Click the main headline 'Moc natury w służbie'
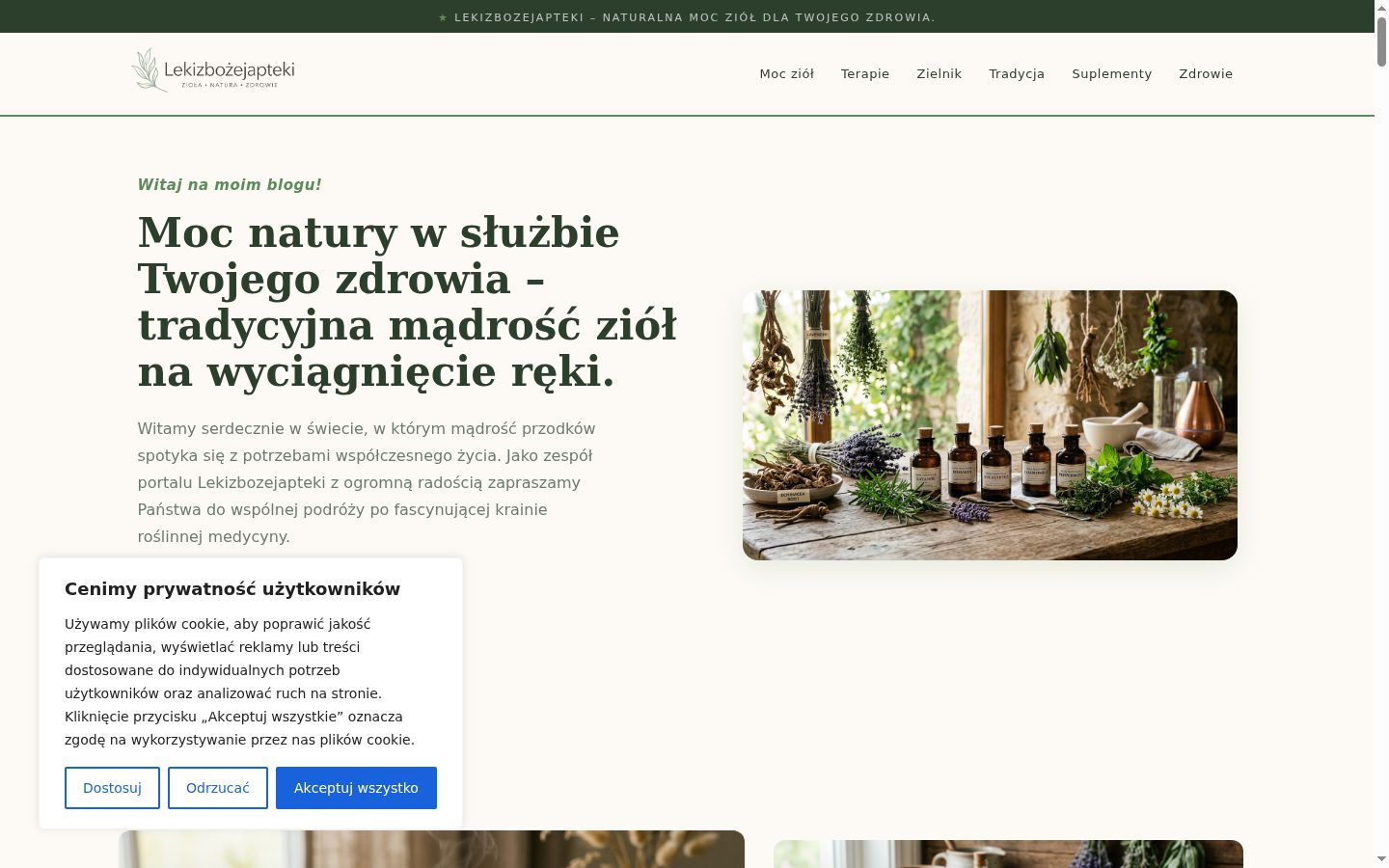The image size is (1389, 868). point(407,302)
